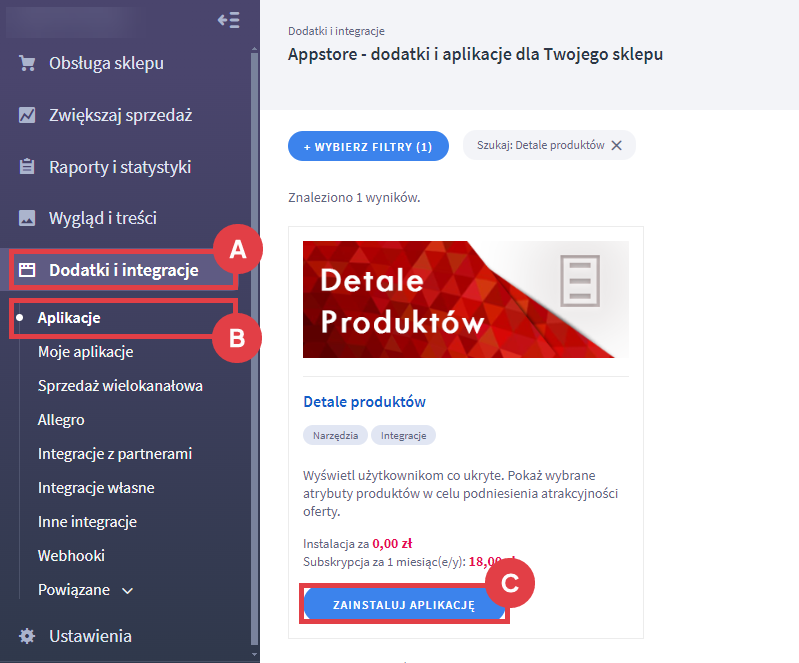Open Moje aplikacje in the sidebar
Image resolution: width=799 pixels, height=663 pixels.
(x=85, y=352)
